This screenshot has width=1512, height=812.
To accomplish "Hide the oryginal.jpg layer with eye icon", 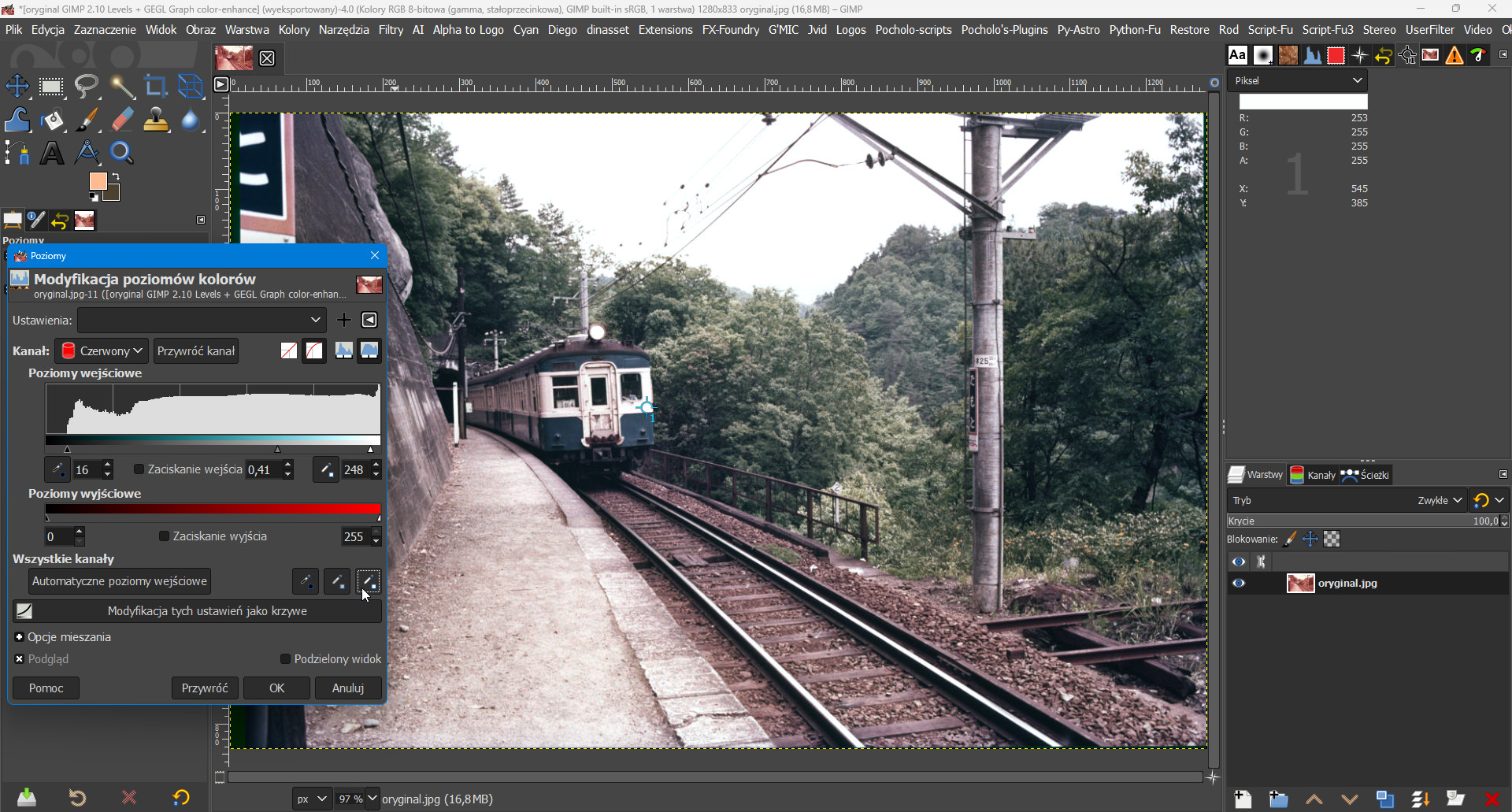I will point(1239,584).
